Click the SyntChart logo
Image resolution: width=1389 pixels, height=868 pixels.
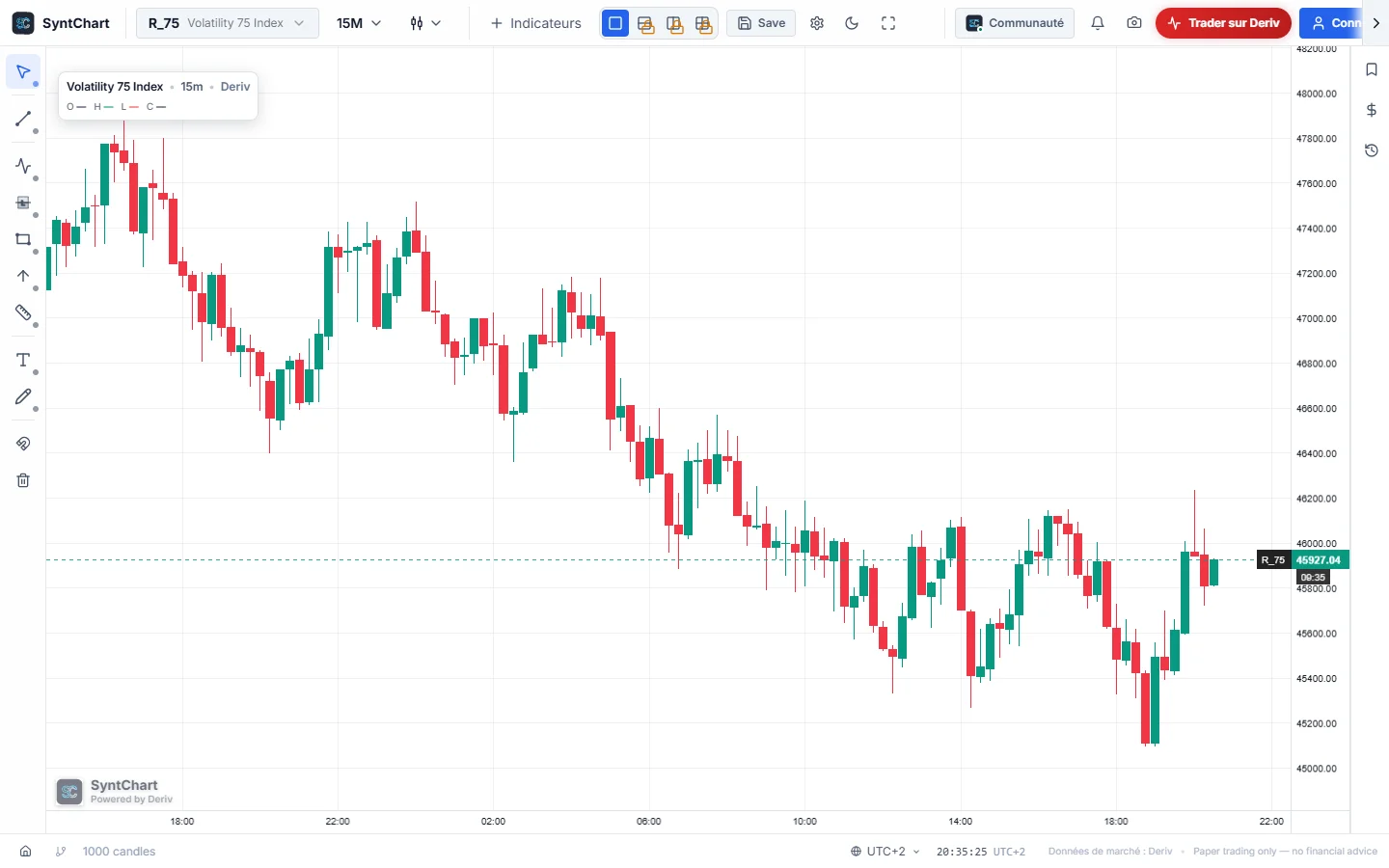62,23
